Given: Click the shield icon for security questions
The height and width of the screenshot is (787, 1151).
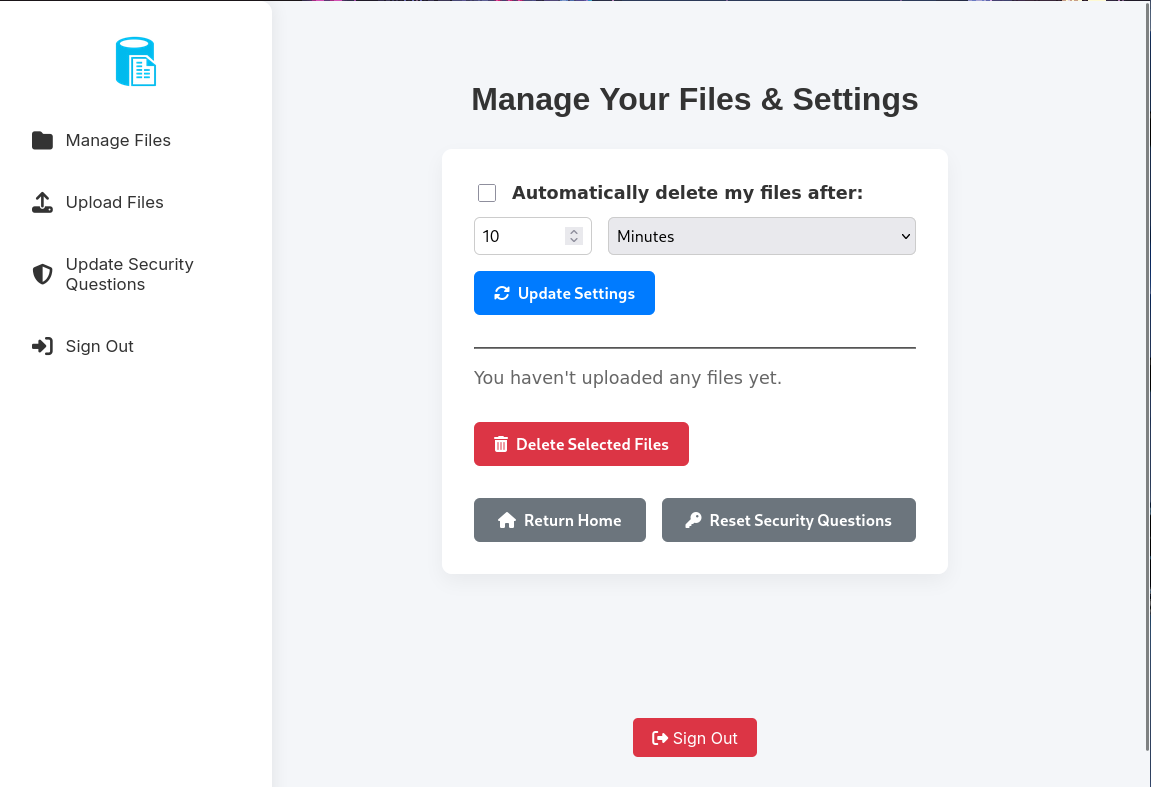Looking at the screenshot, I should tap(42, 275).
